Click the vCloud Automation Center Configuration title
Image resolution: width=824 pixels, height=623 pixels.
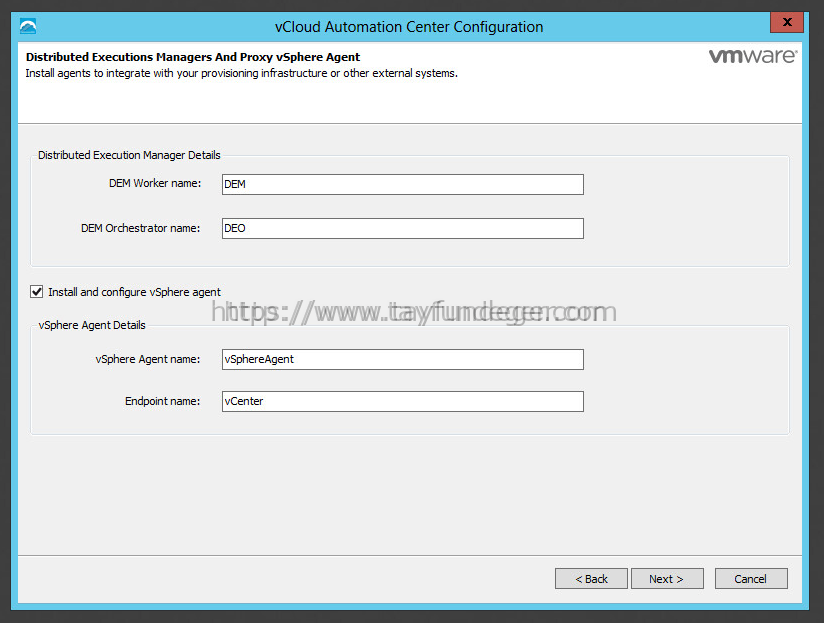pos(409,27)
